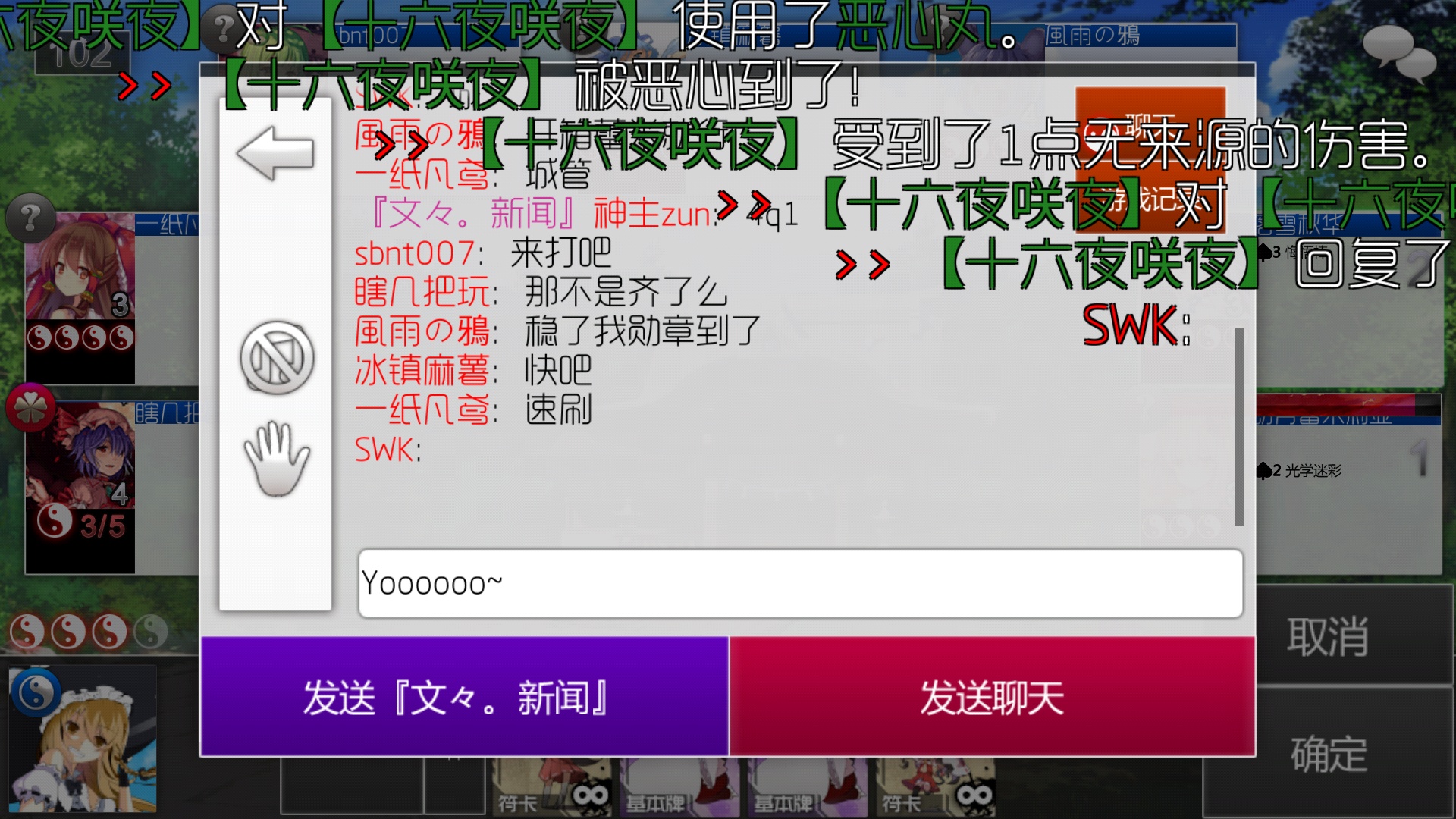Click the chat message '那不是齐了么'
This screenshot has width=1456, height=819.
626,292
